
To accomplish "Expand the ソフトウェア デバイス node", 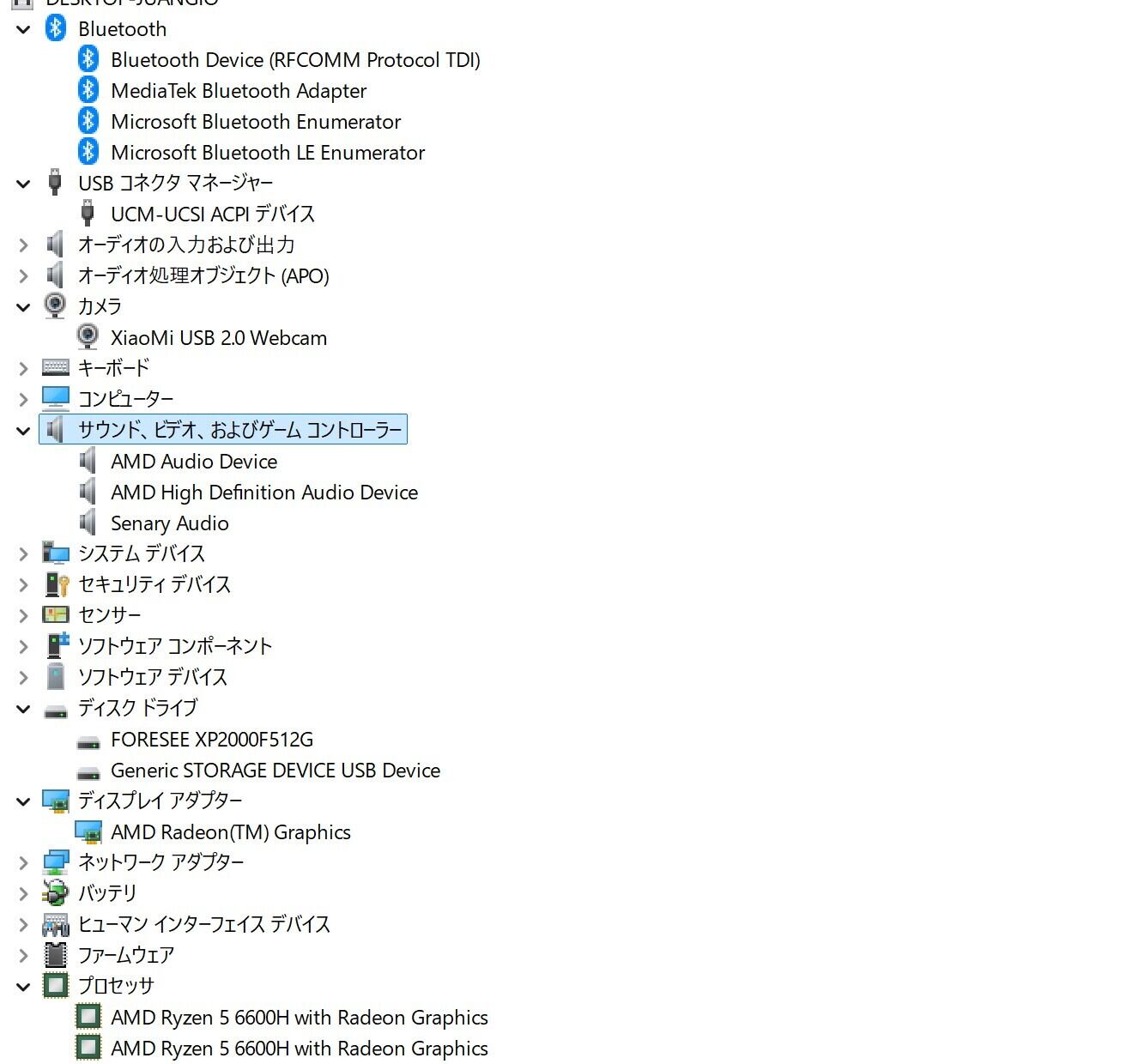I will click(23, 678).
